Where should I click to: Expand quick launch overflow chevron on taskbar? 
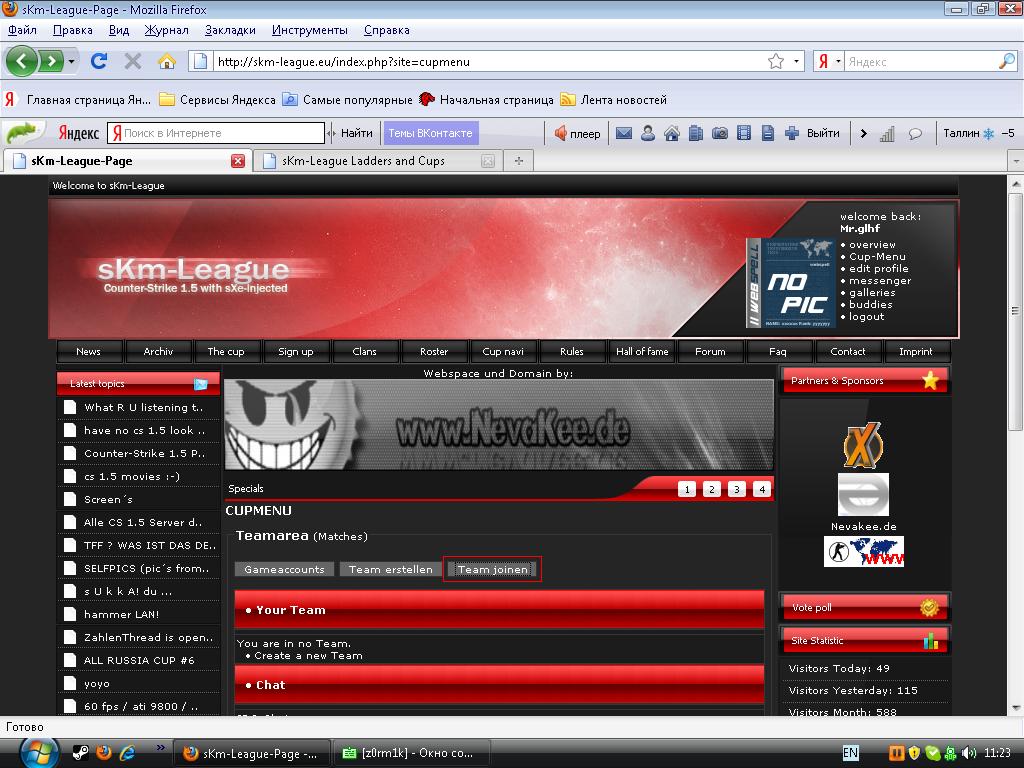pyautogui.click(x=160, y=748)
